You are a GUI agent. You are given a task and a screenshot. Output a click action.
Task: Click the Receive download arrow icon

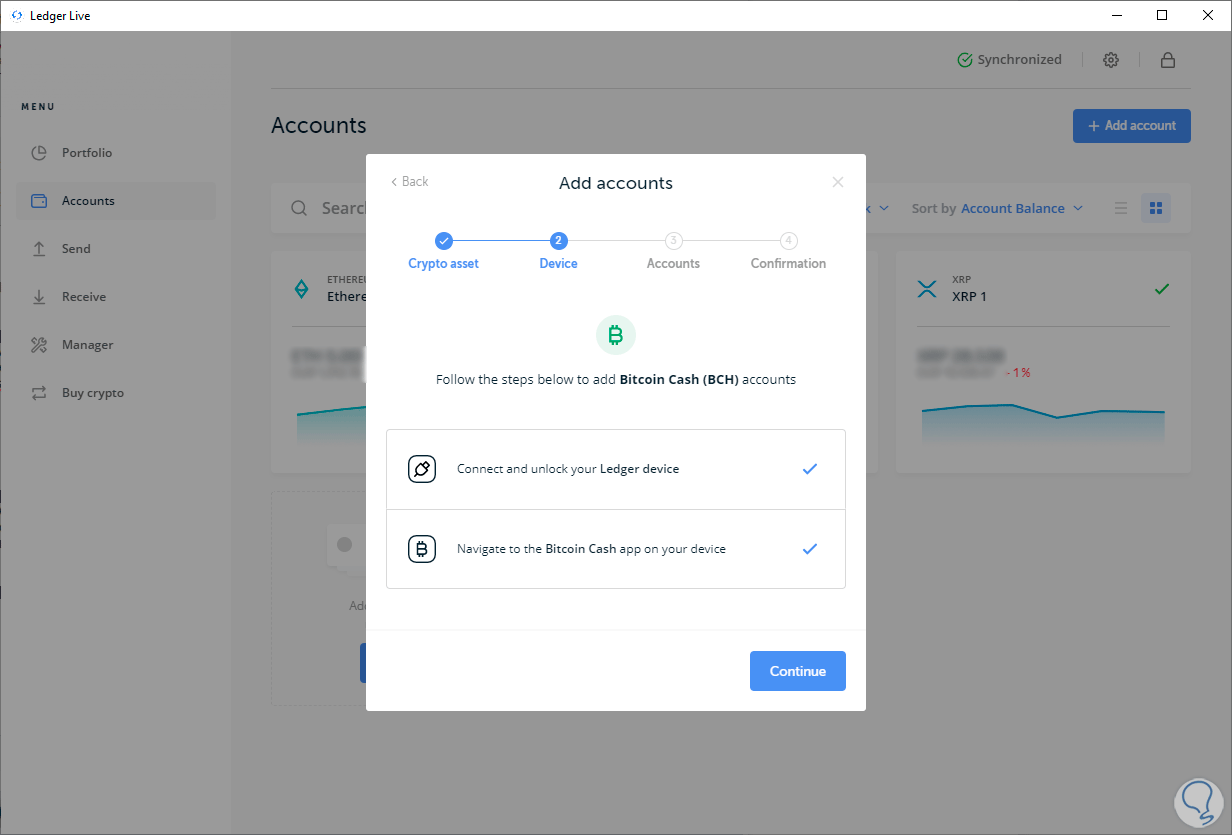39,297
